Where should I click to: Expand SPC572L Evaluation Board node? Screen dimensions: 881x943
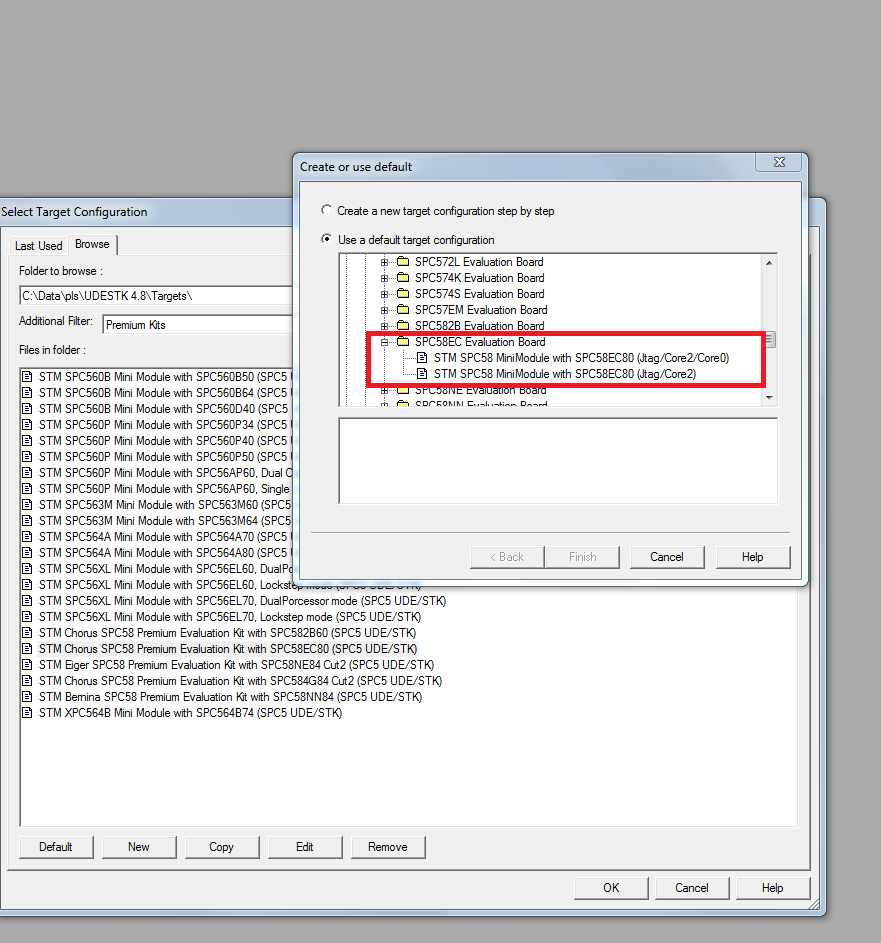point(384,262)
